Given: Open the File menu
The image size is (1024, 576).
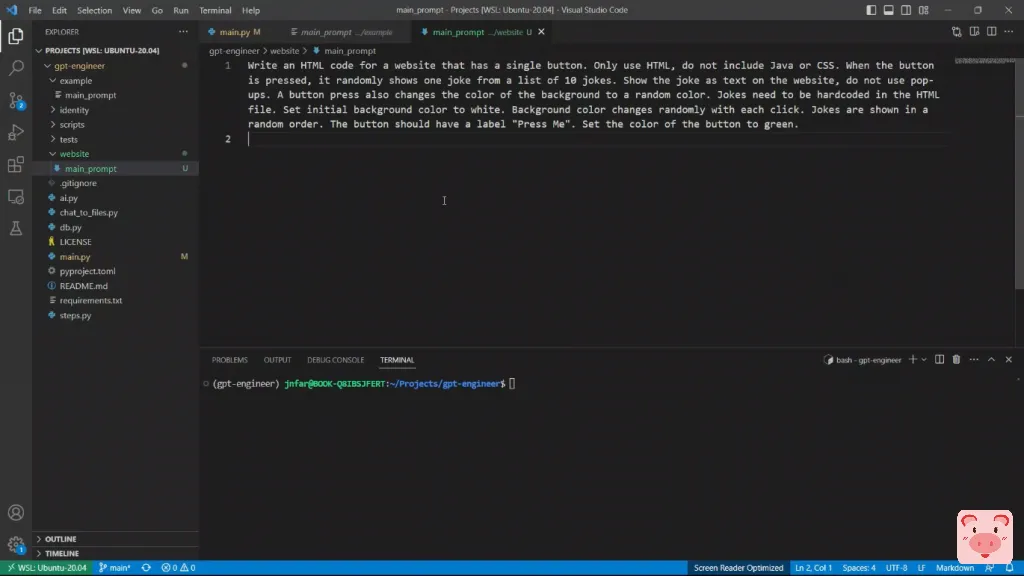Looking at the screenshot, I should [35, 10].
